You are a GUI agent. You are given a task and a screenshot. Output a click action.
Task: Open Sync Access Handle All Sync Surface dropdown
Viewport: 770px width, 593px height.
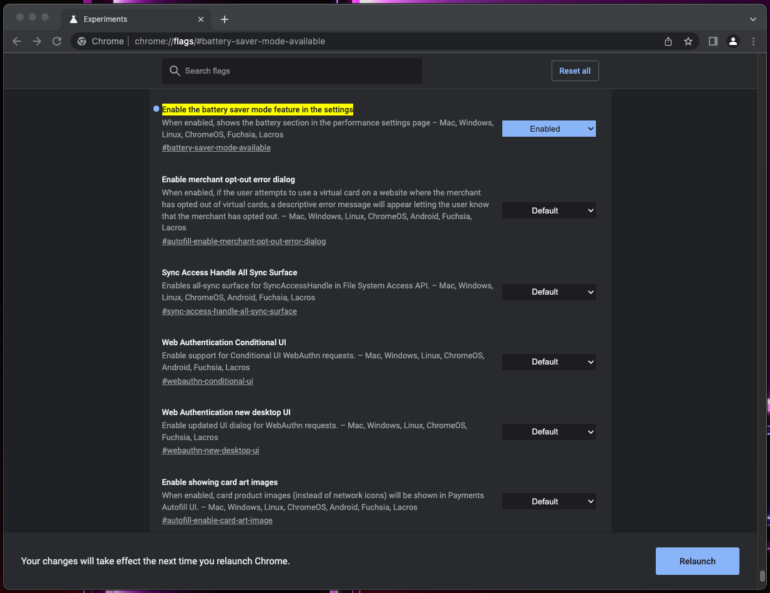coord(549,292)
